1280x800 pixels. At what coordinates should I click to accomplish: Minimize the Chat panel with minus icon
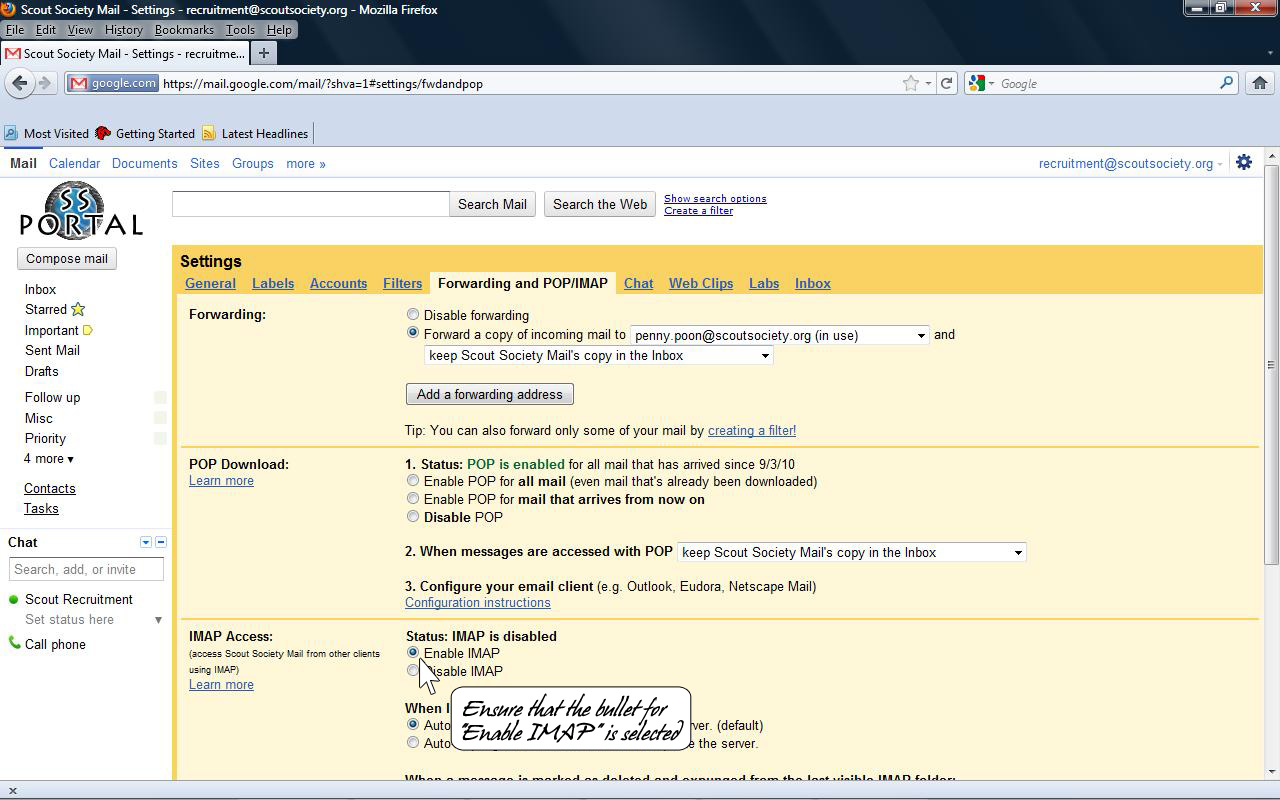pyautogui.click(x=161, y=542)
